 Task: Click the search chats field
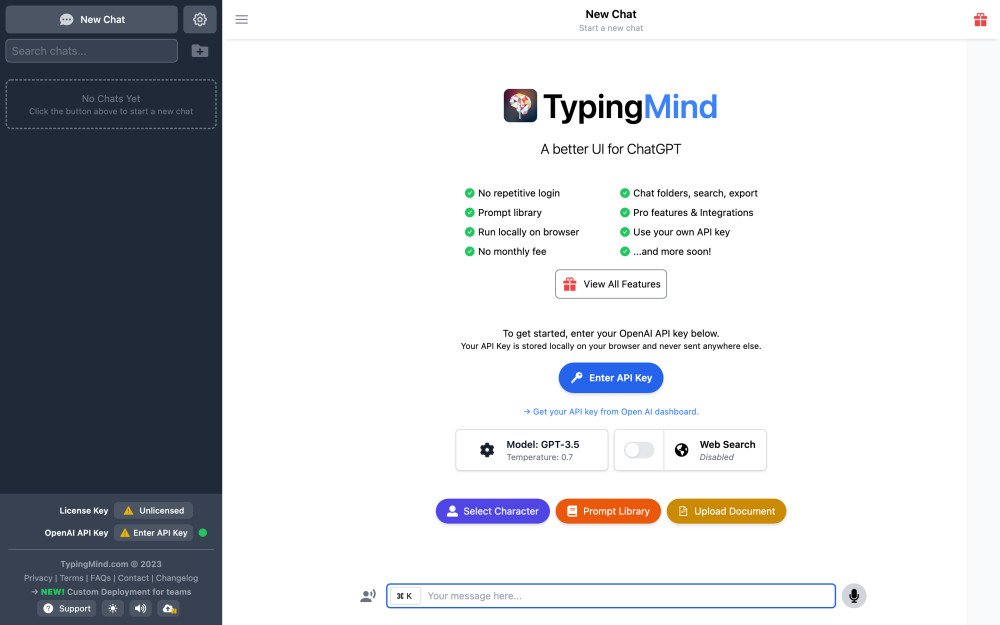[x=91, y=50]
